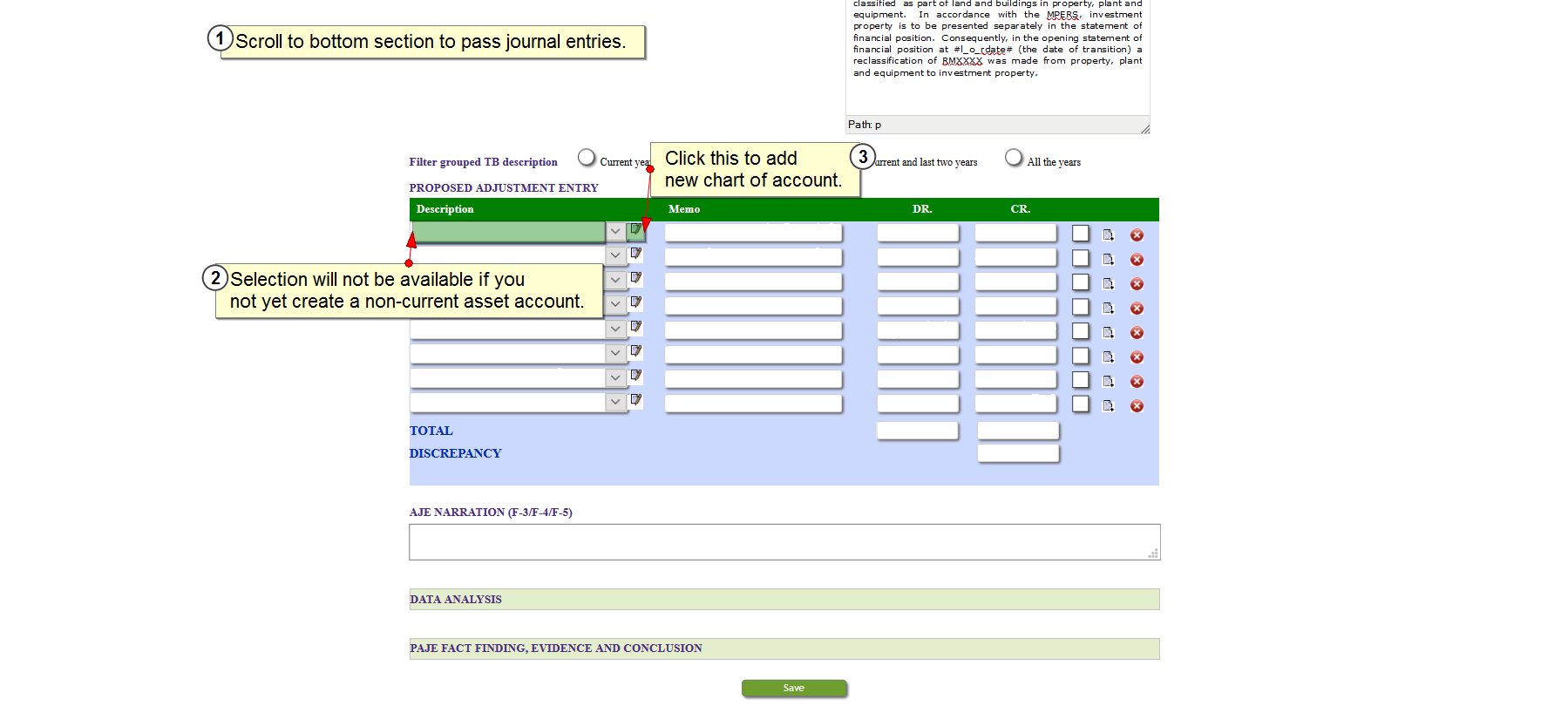
Task: Click the AJE NARRATION text area
Action: [x=784, y=542]
